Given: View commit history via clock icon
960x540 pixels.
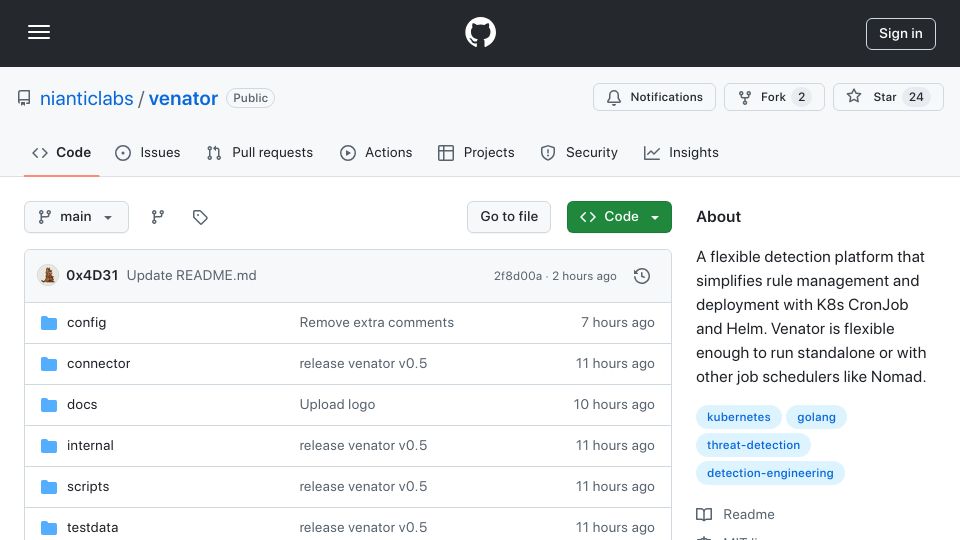Looking at the screenshot, I should coord(642,276).
